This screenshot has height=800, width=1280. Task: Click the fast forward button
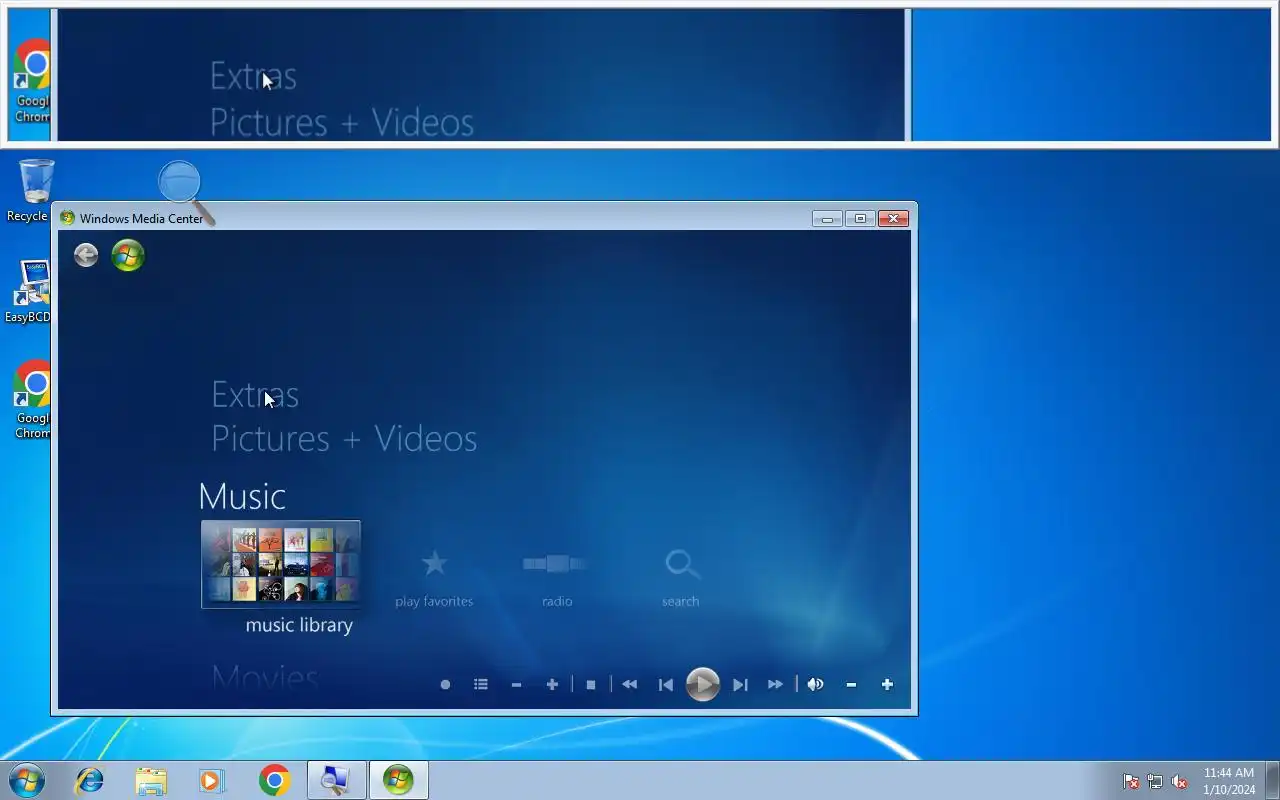tap(775, 685)
